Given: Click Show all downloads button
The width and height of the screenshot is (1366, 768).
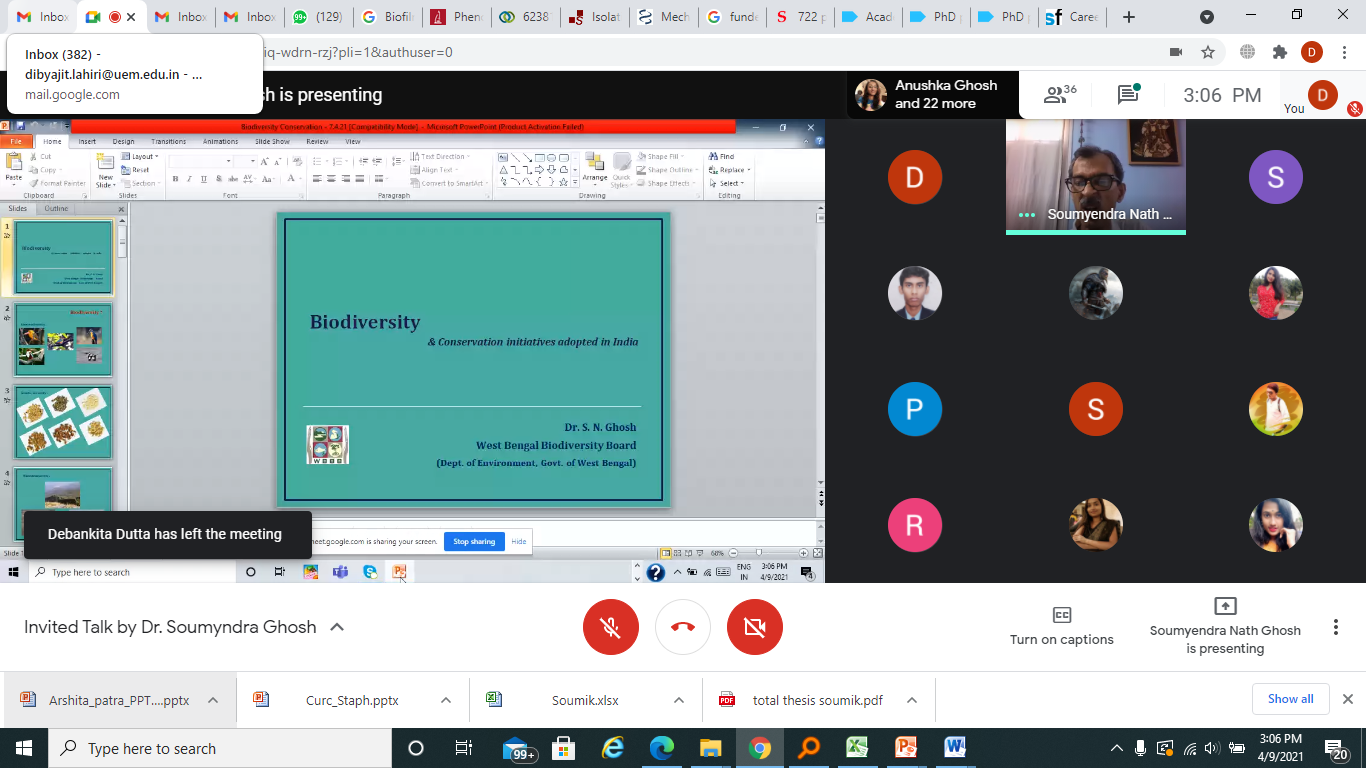Looking at the screenshot, I should (1290, 699).
